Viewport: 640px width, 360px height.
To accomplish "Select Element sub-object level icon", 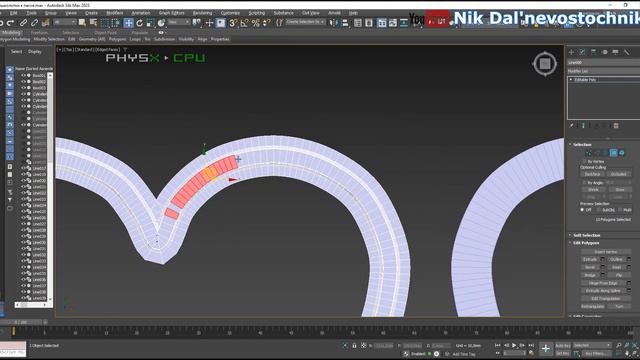I will click(622, 153).
